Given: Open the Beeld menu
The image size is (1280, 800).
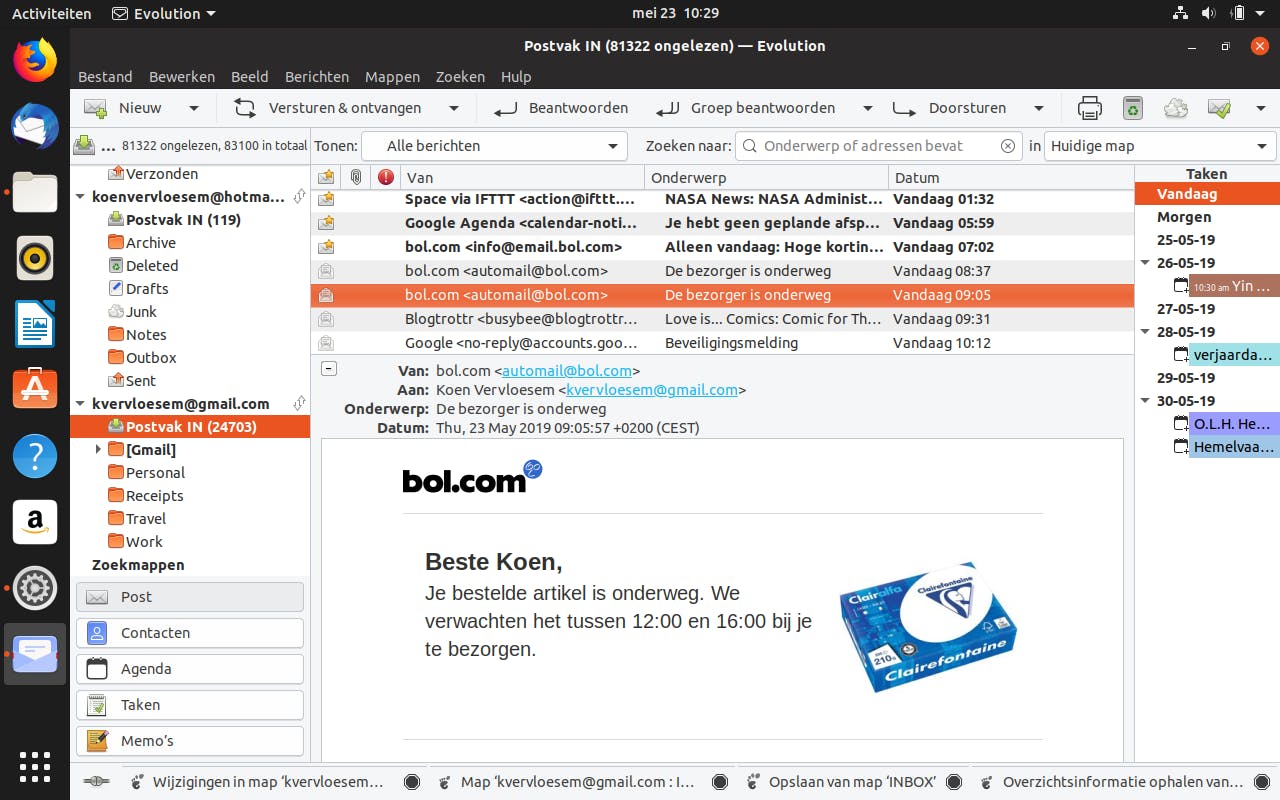Looking at the screenshot, I should pos(250,77).
